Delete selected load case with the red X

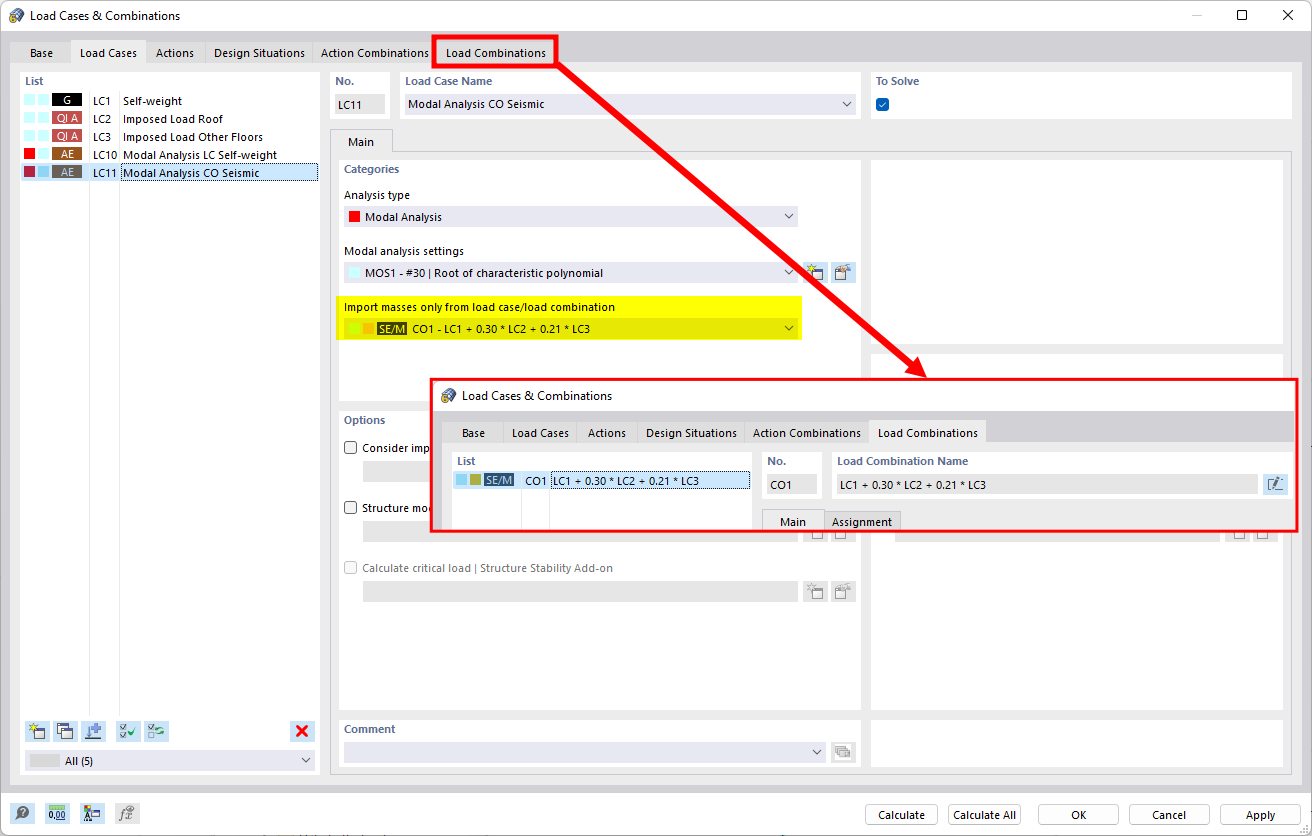(302, 731)
